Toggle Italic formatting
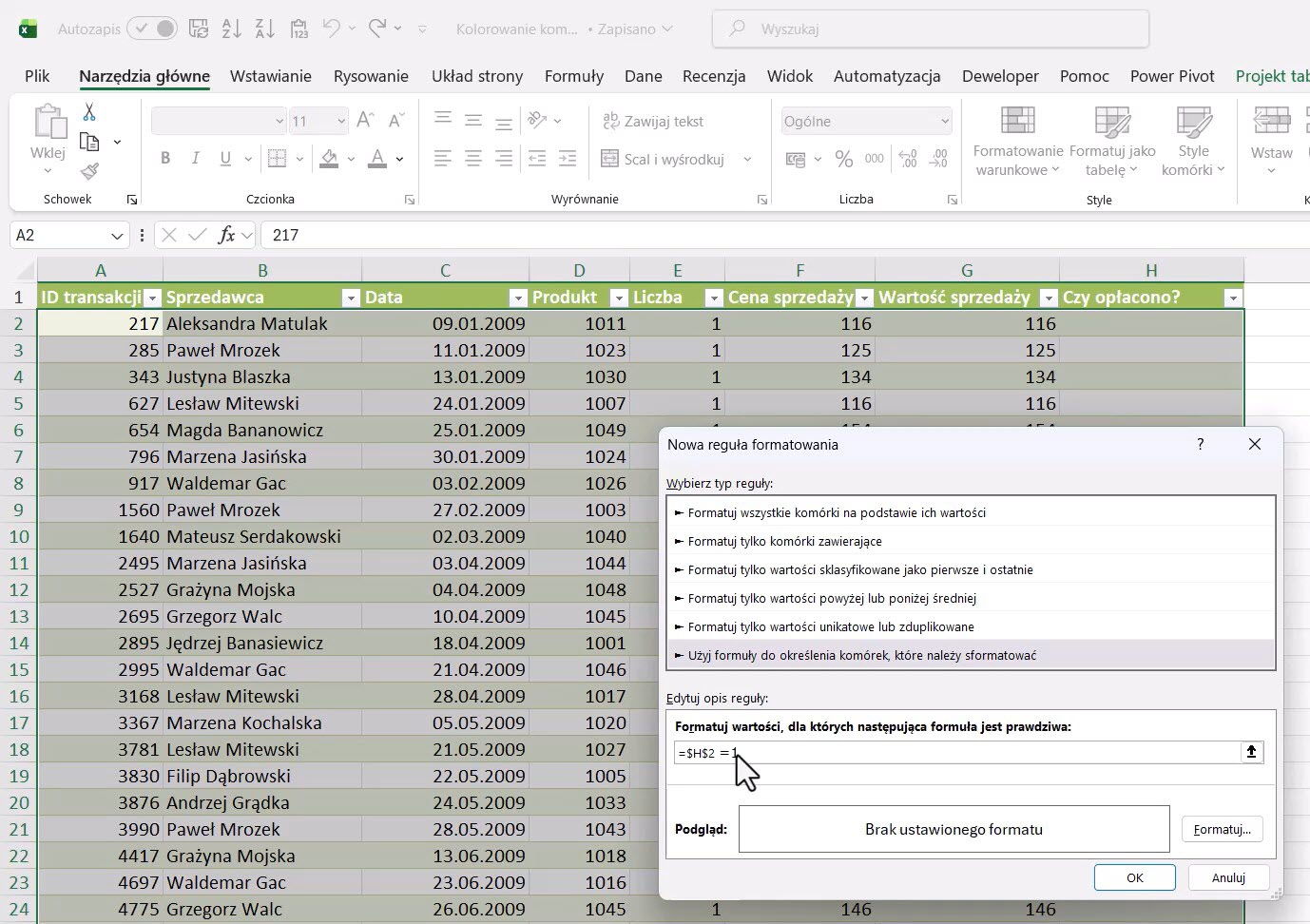The width and height of the screenshot is (1310, 924). point(195,159)
